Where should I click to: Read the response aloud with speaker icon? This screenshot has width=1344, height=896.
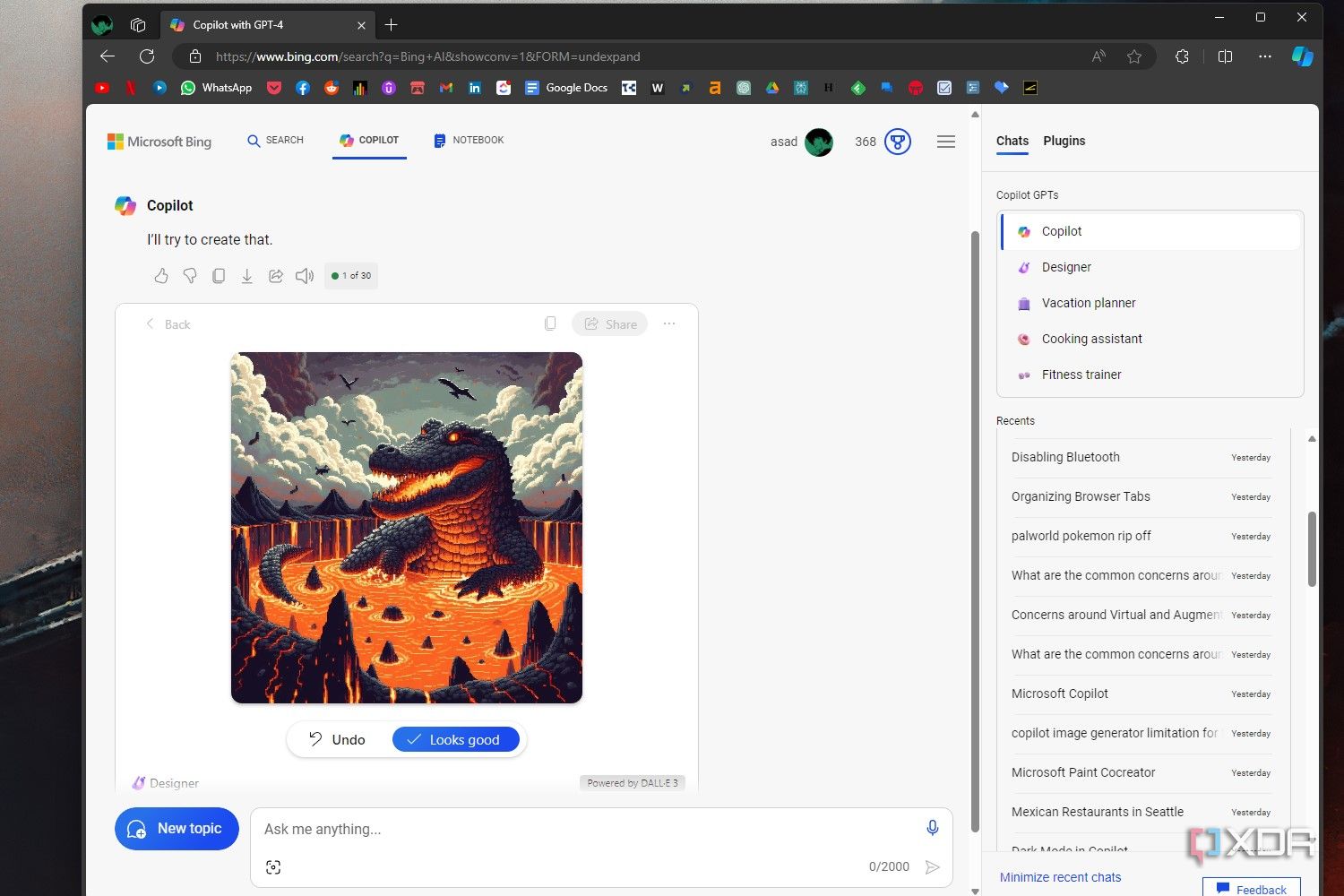305,276
